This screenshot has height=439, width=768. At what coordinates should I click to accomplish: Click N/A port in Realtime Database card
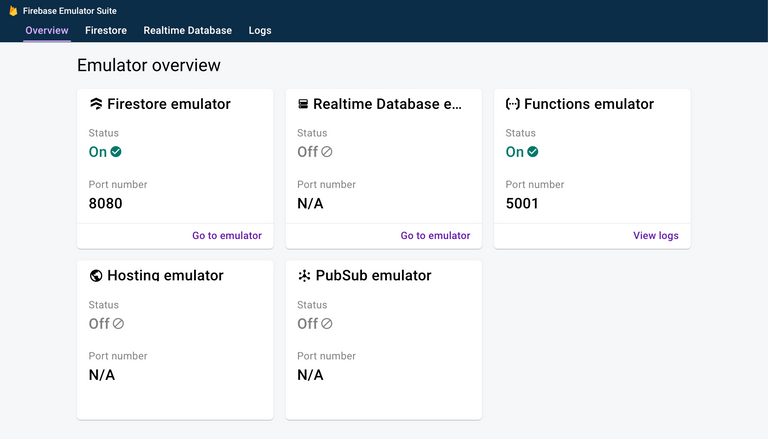point(311,203)
